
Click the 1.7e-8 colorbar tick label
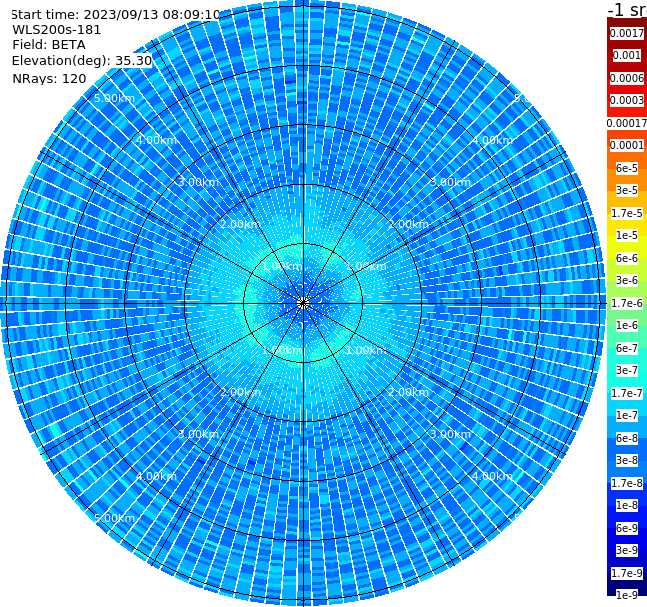click(x=627, y=483)
